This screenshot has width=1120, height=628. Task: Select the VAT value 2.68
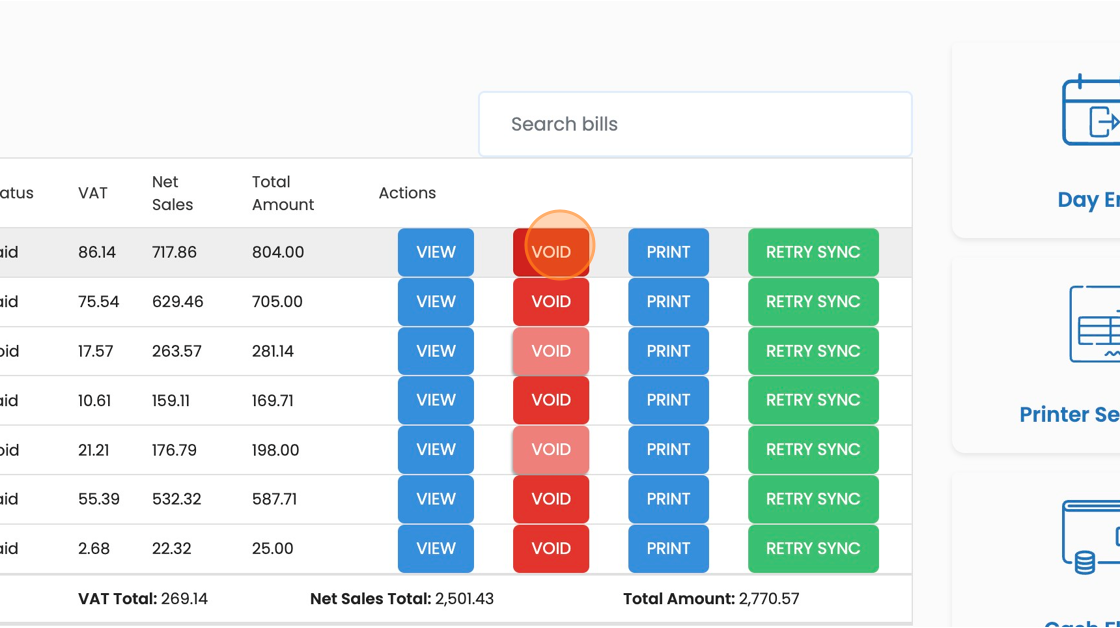coord(94,549)
